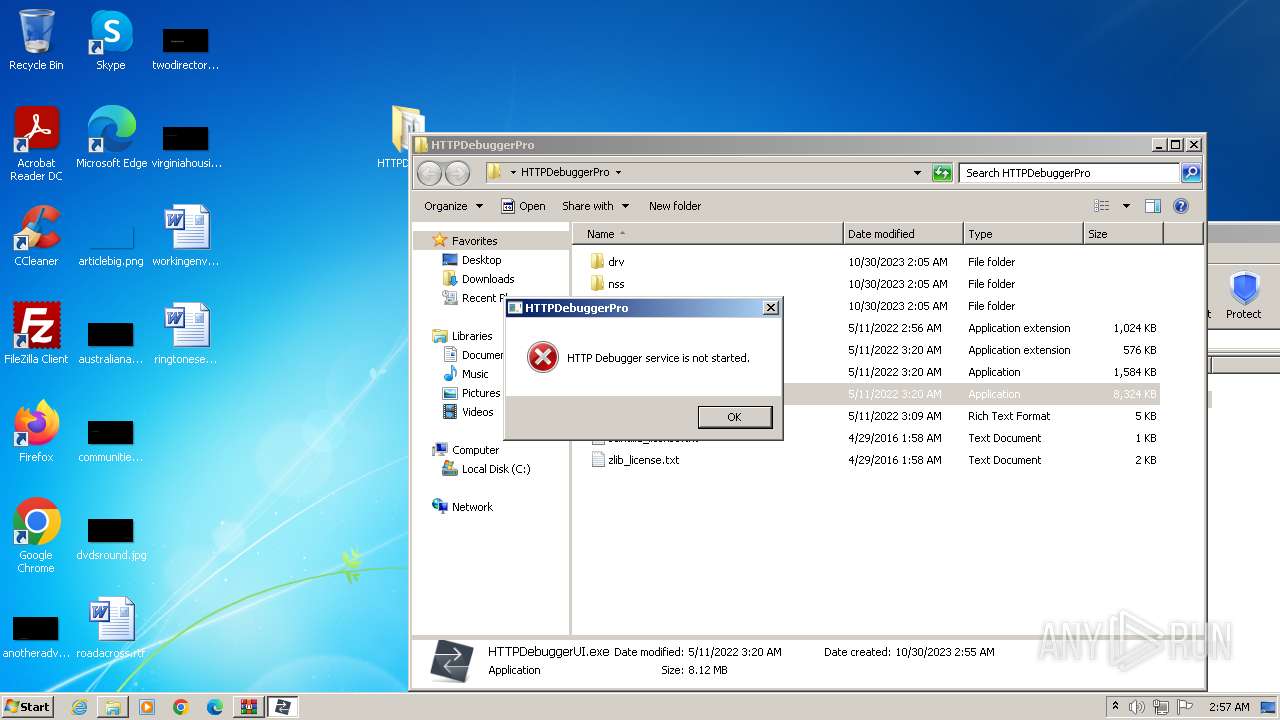Click the search magnifier icon in Explorer
The width and height of the screenshot is (1280, 720).
point(1190,173)
